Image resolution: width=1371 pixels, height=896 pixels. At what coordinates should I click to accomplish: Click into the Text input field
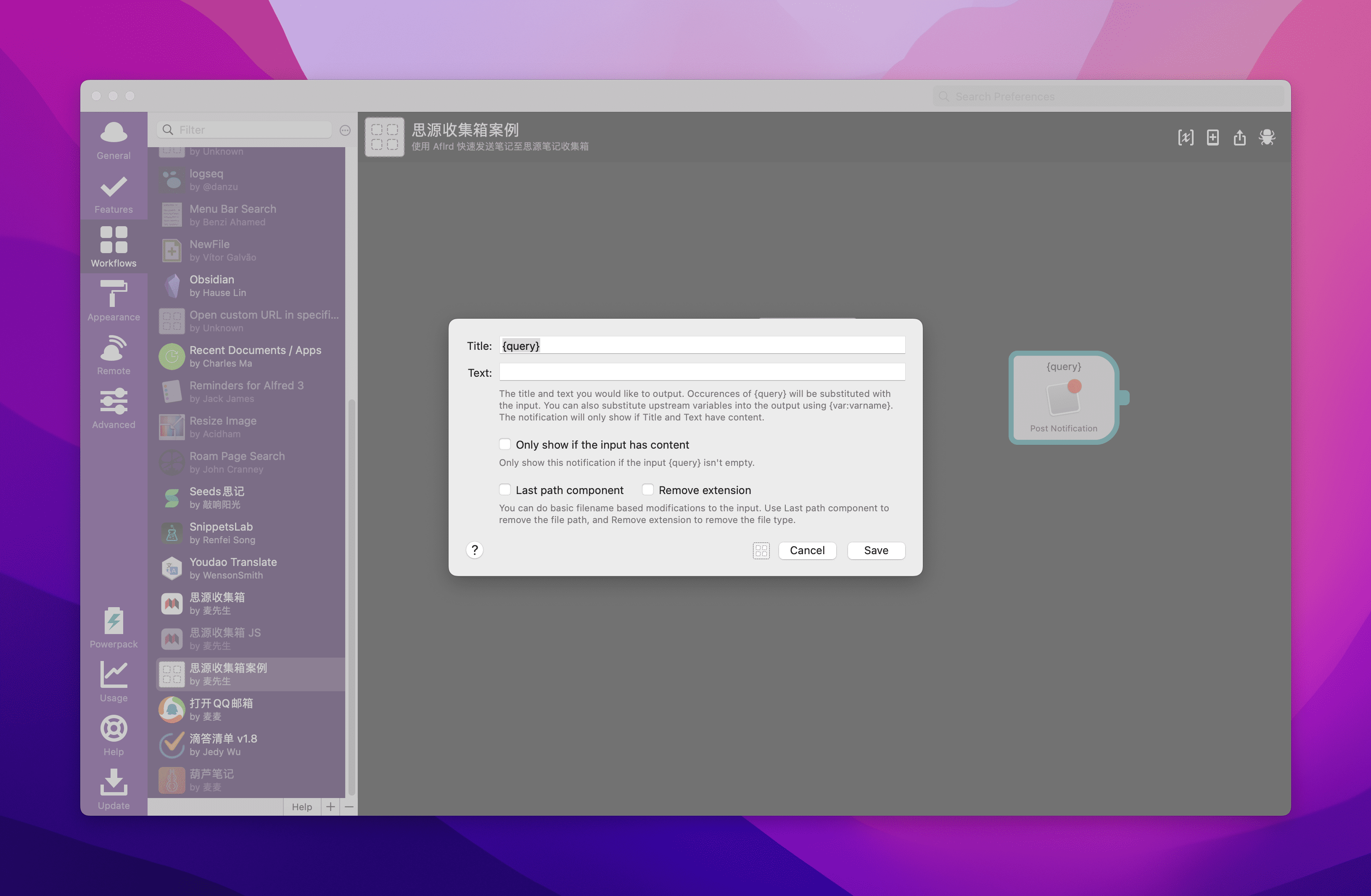(x=702, y=372)
